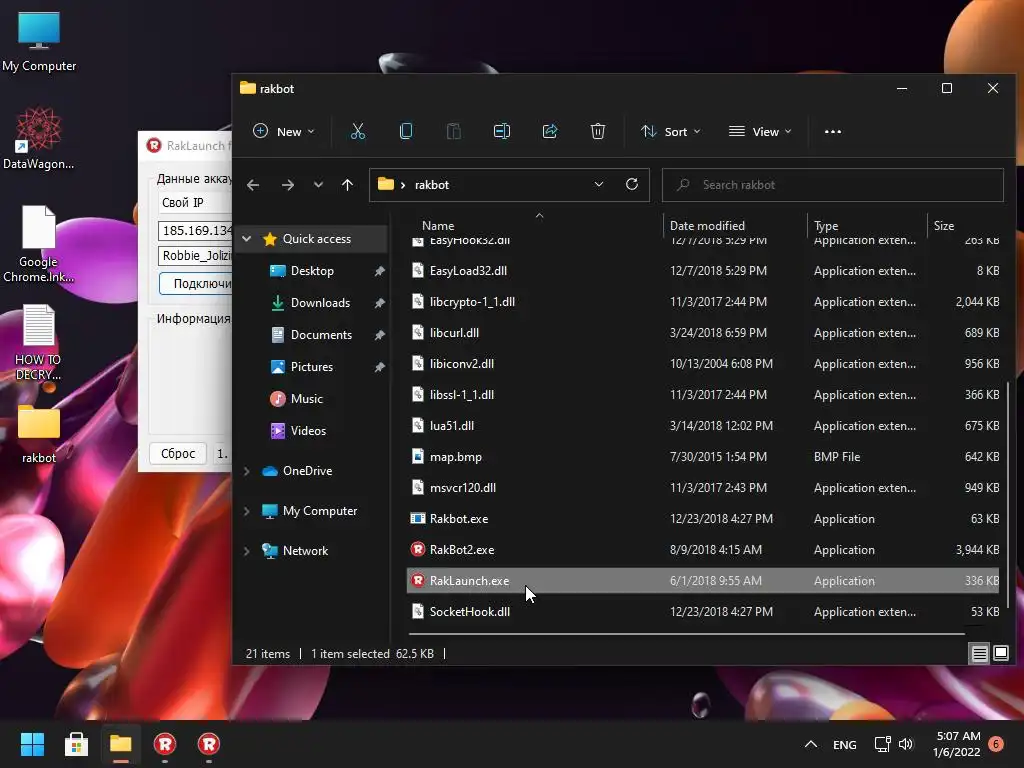Open recent locations dropdown arrow

click(318, 185)
